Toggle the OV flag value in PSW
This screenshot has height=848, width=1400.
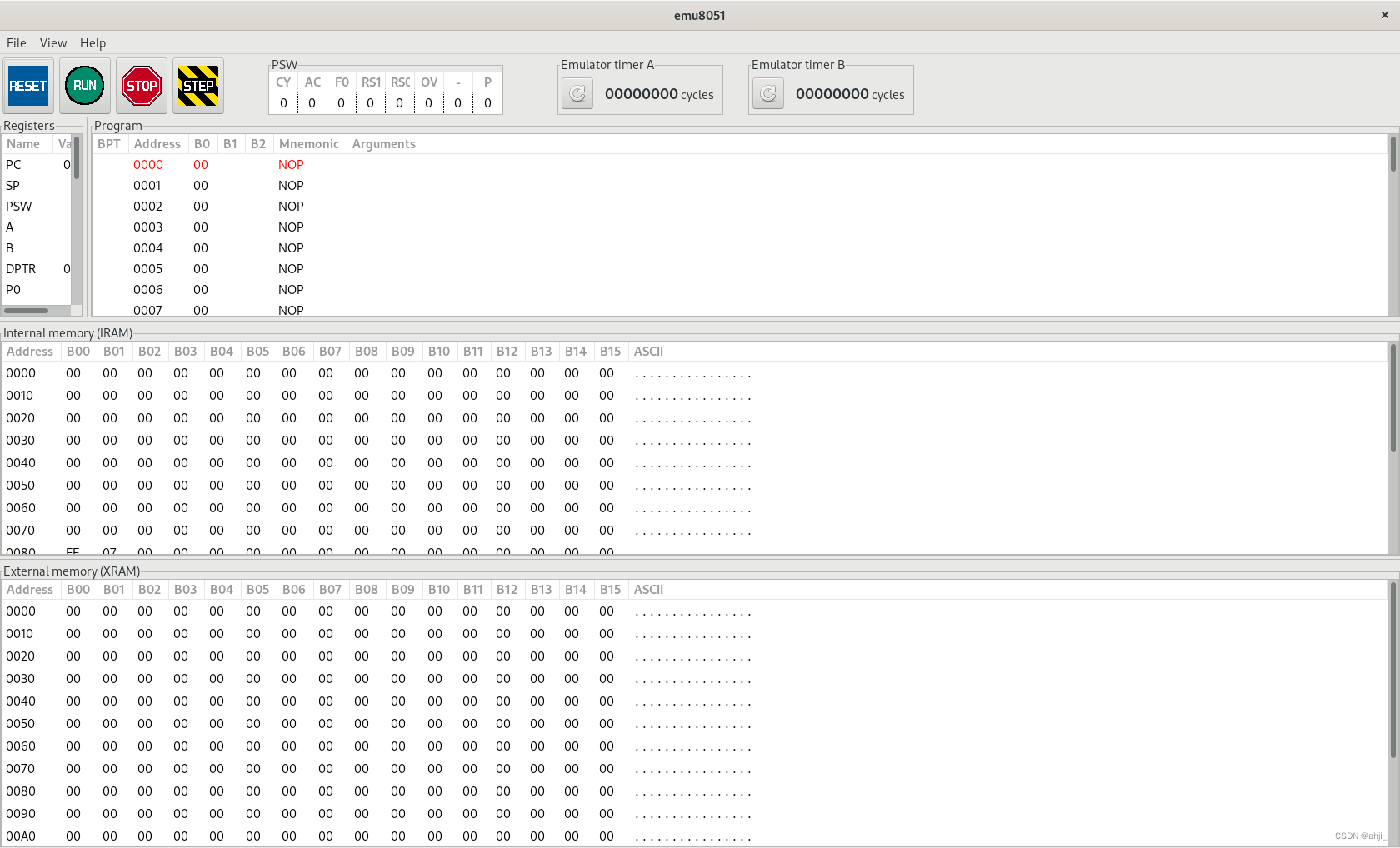(x=429, y=103)
